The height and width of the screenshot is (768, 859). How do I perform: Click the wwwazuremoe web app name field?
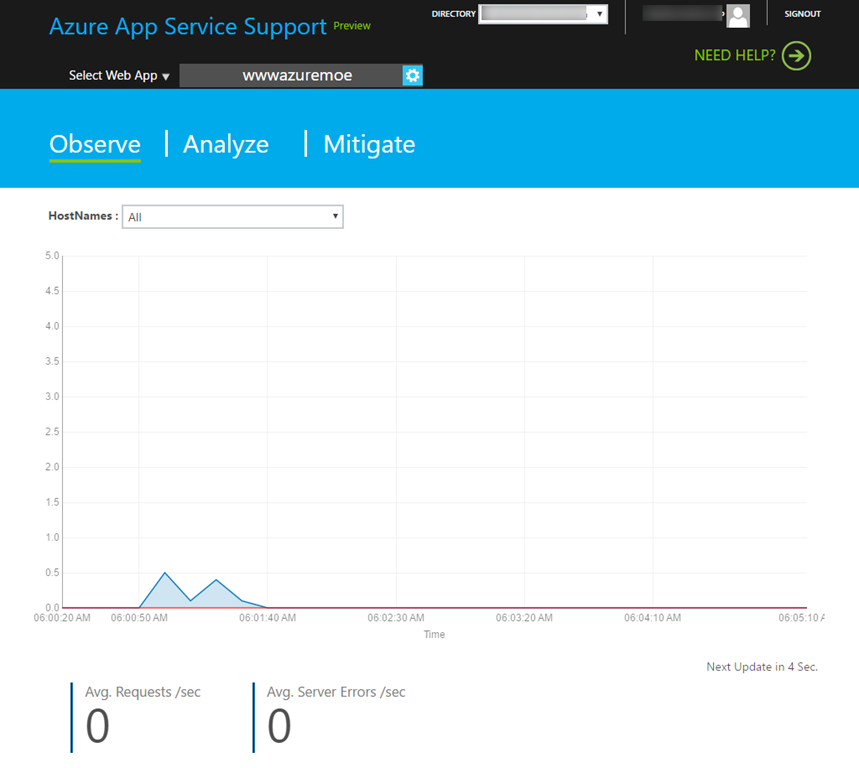point(296,76)
